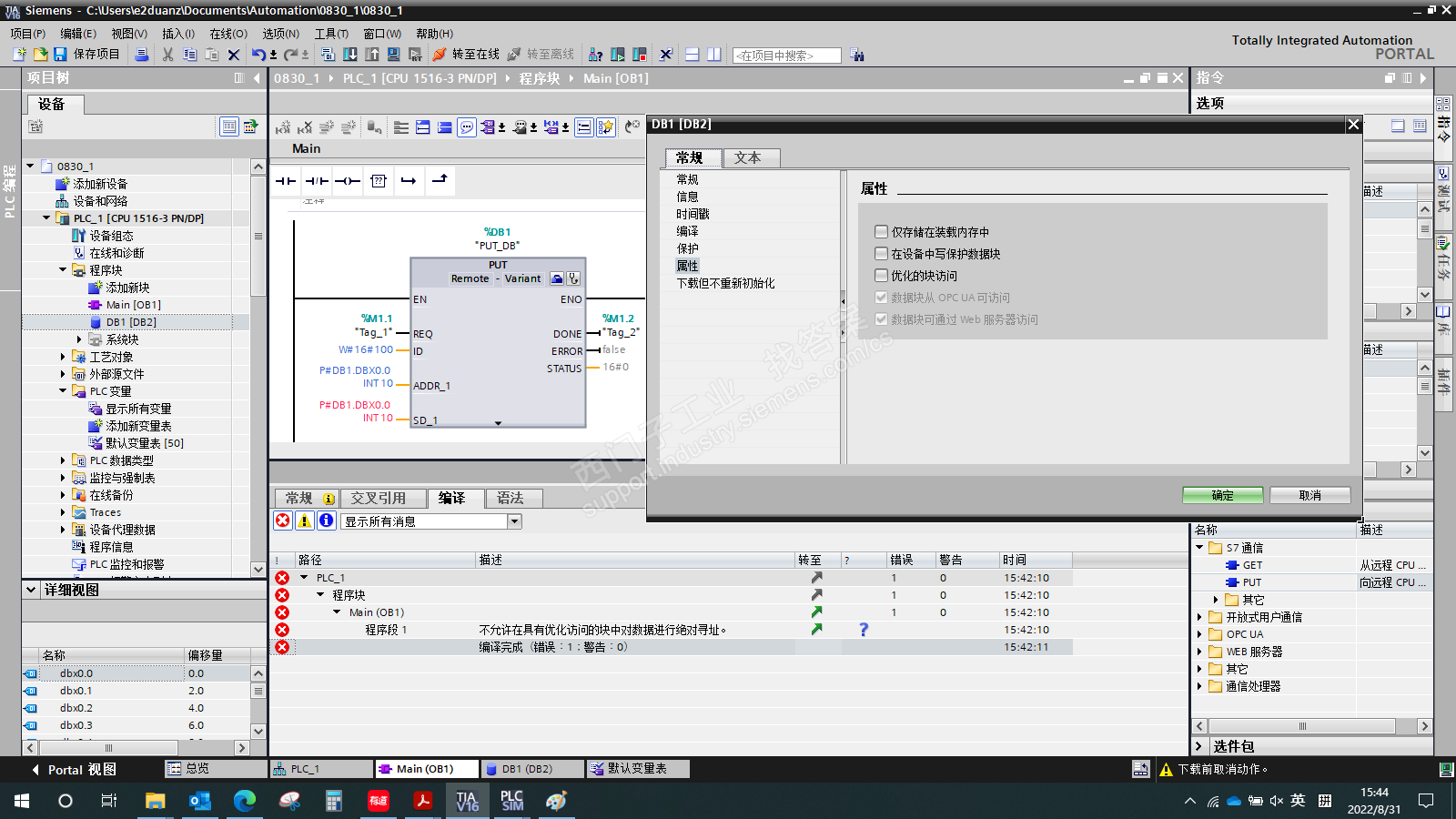The width and height of the screenshot is (1456, 819).
Task: Click the save project disk icon
Action: pyautogui.click(x=60, y=55)
